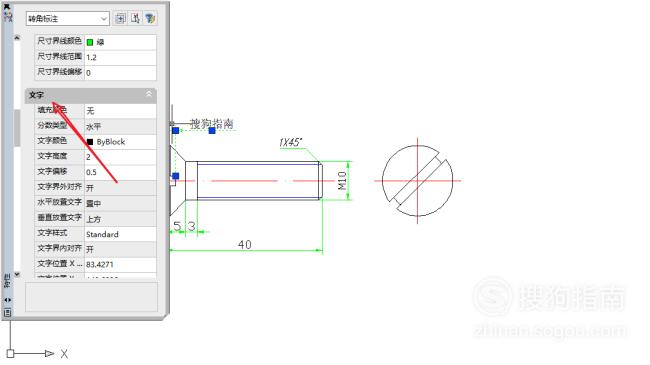Viewport: 650px width, 365px height.
Task: Click the 文字界外对齐 property label
Action: click(59, 187)
